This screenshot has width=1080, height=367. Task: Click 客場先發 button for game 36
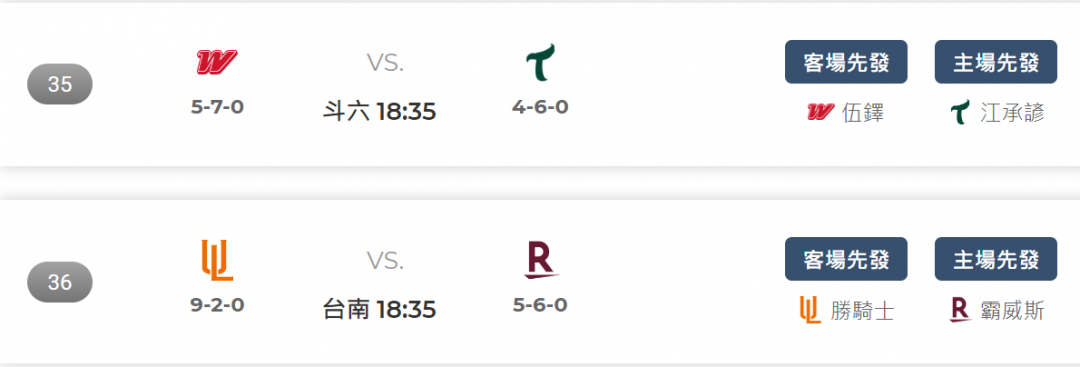tap(846, 259)
